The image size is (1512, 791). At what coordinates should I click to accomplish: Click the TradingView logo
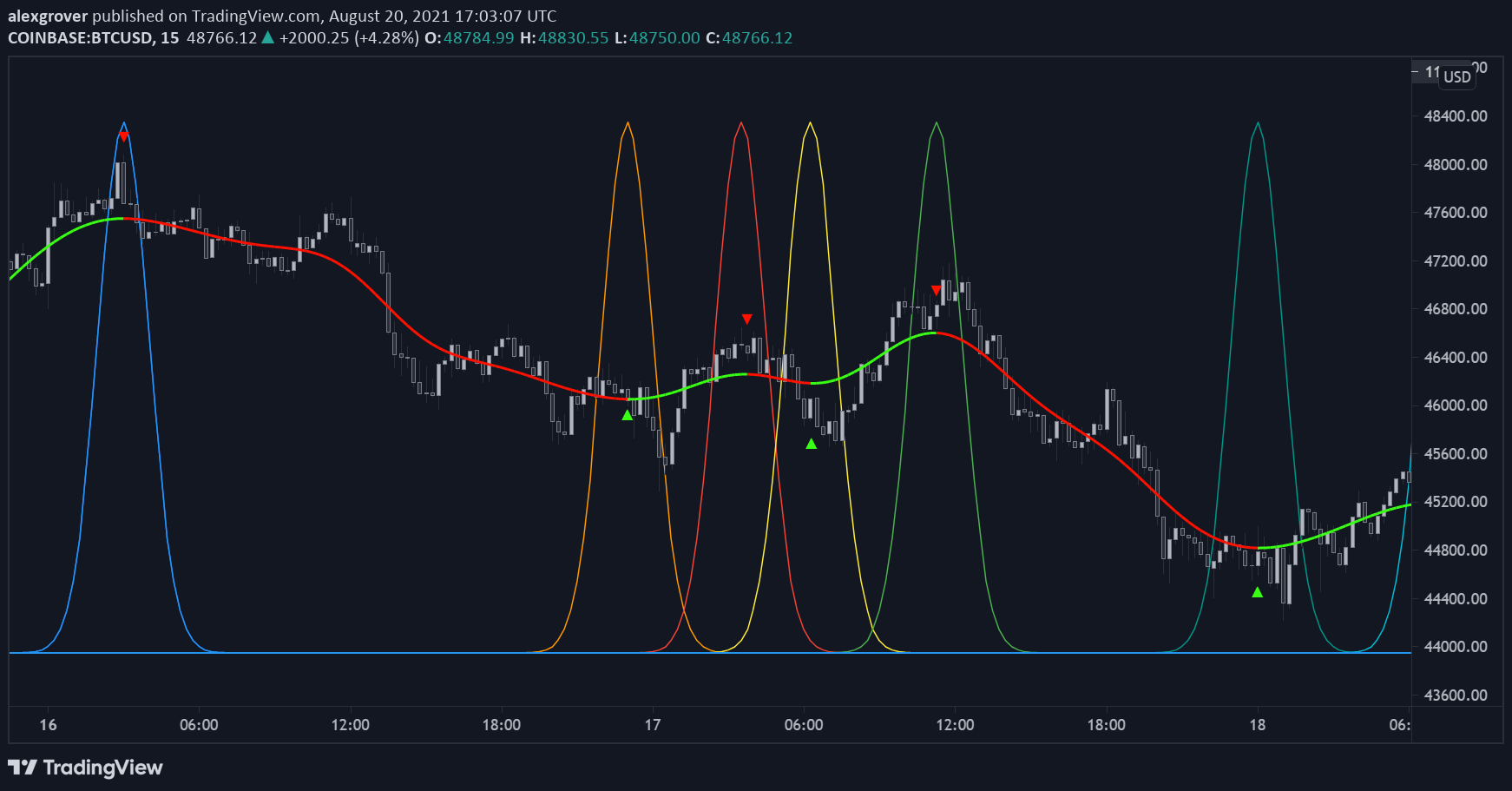85,768
